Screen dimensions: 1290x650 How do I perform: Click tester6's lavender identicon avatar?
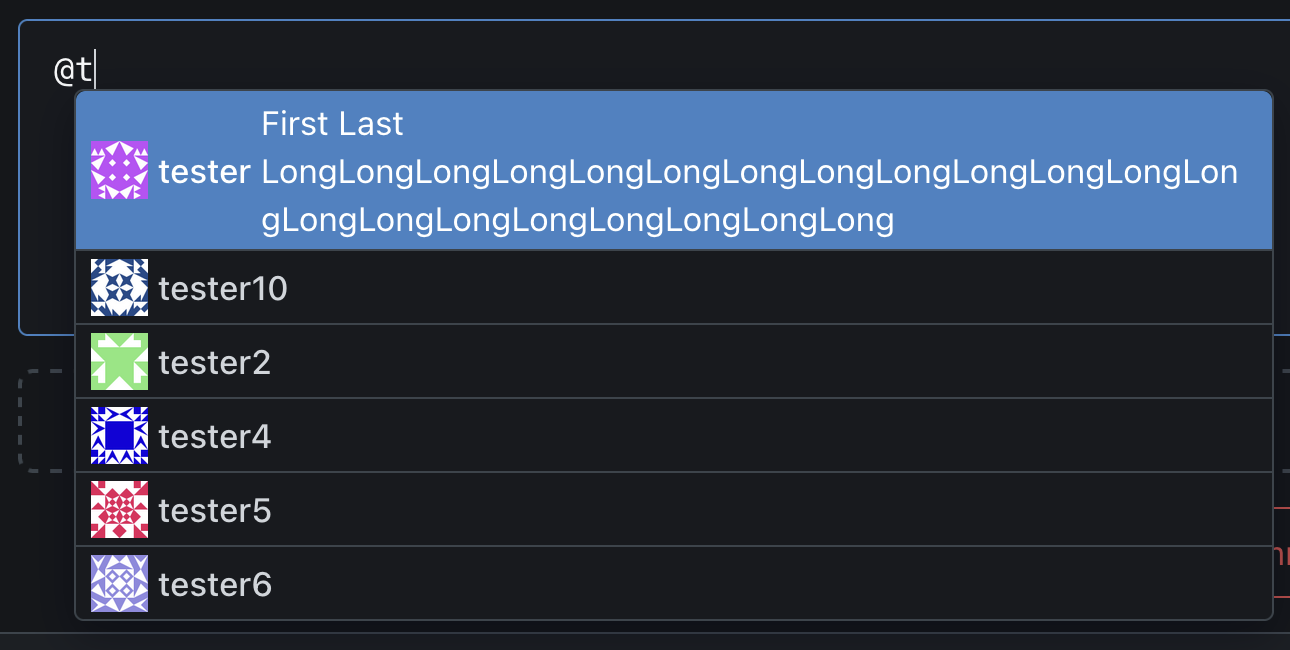click(119, 584)
